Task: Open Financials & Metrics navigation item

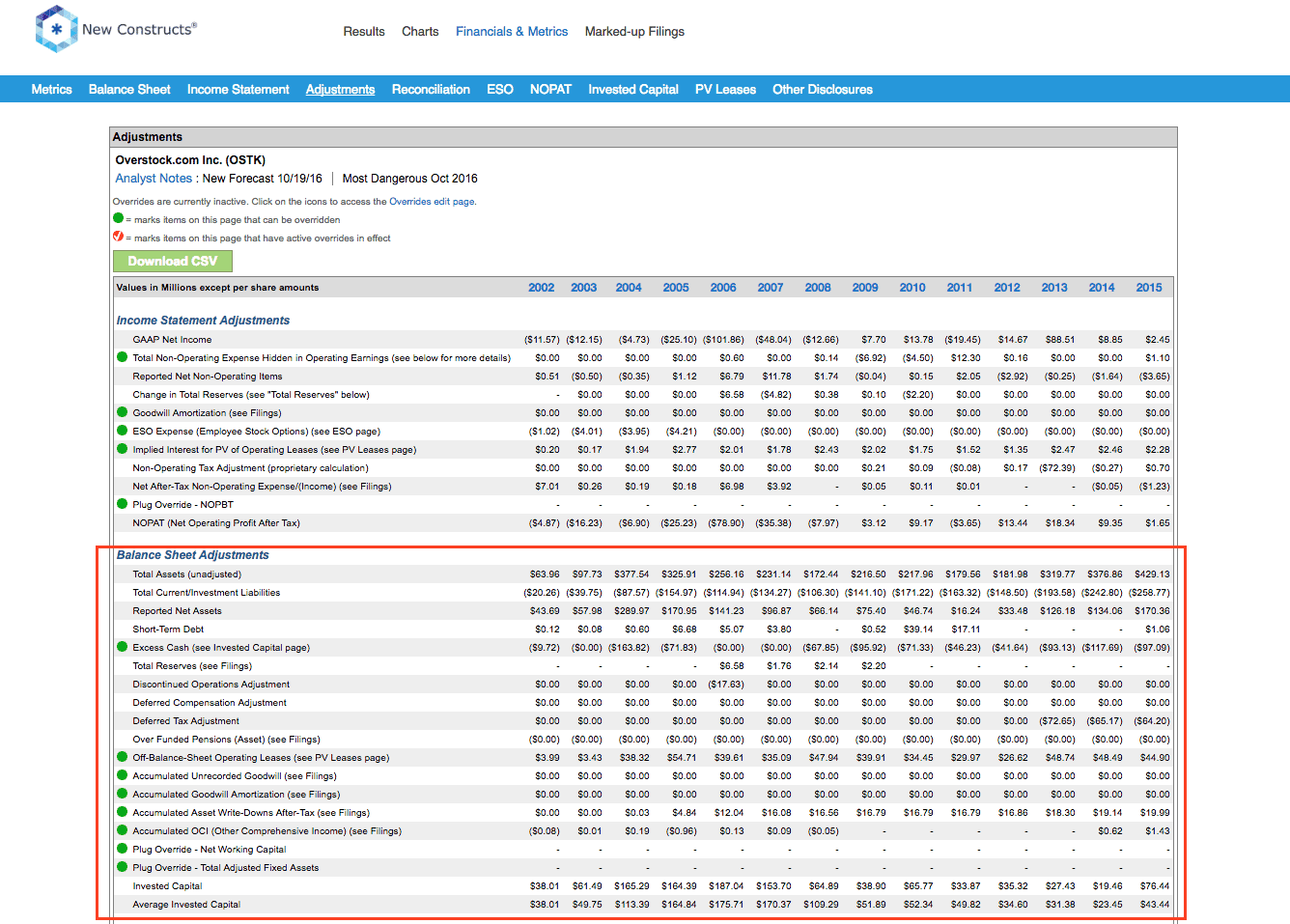Action: (512, 32)
